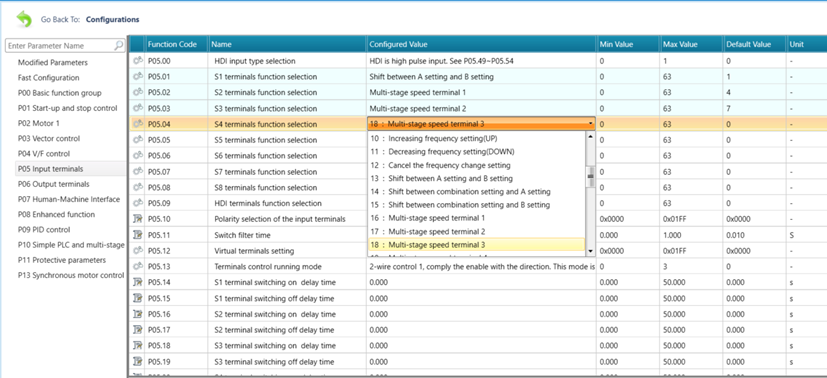827x378 pixels.
Task: Choose option 17 Multi-stage speed terminal 2
Action: tap(476, 231)
